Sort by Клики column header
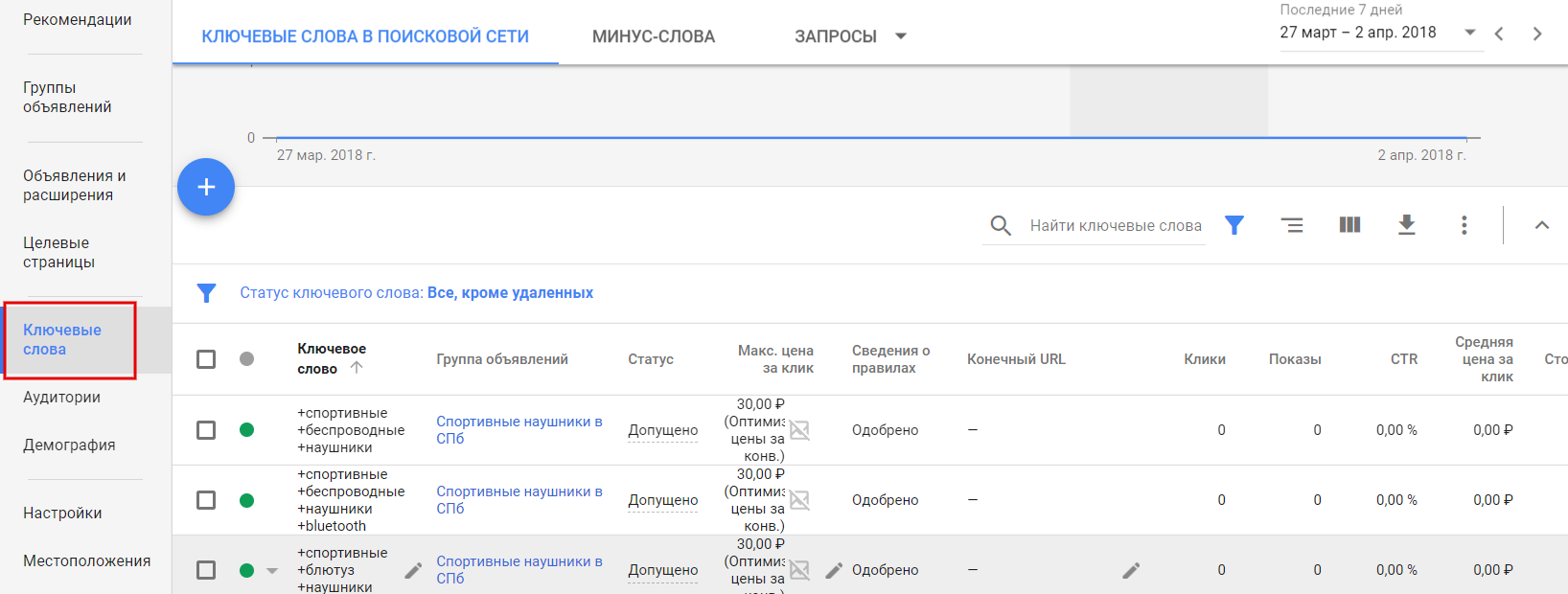 click(x=1205, y=359)
